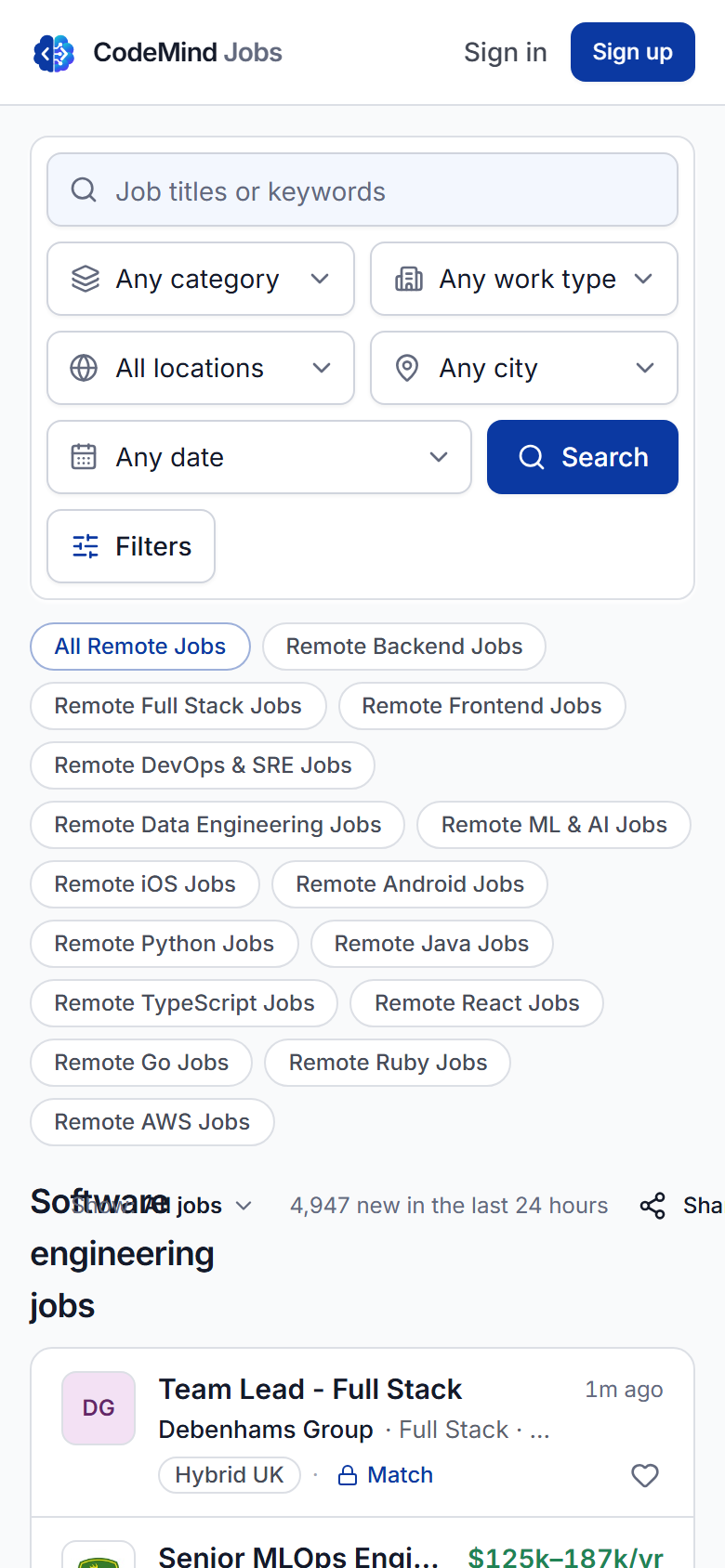Click the DG company avatar

(x=99, y=1408)
